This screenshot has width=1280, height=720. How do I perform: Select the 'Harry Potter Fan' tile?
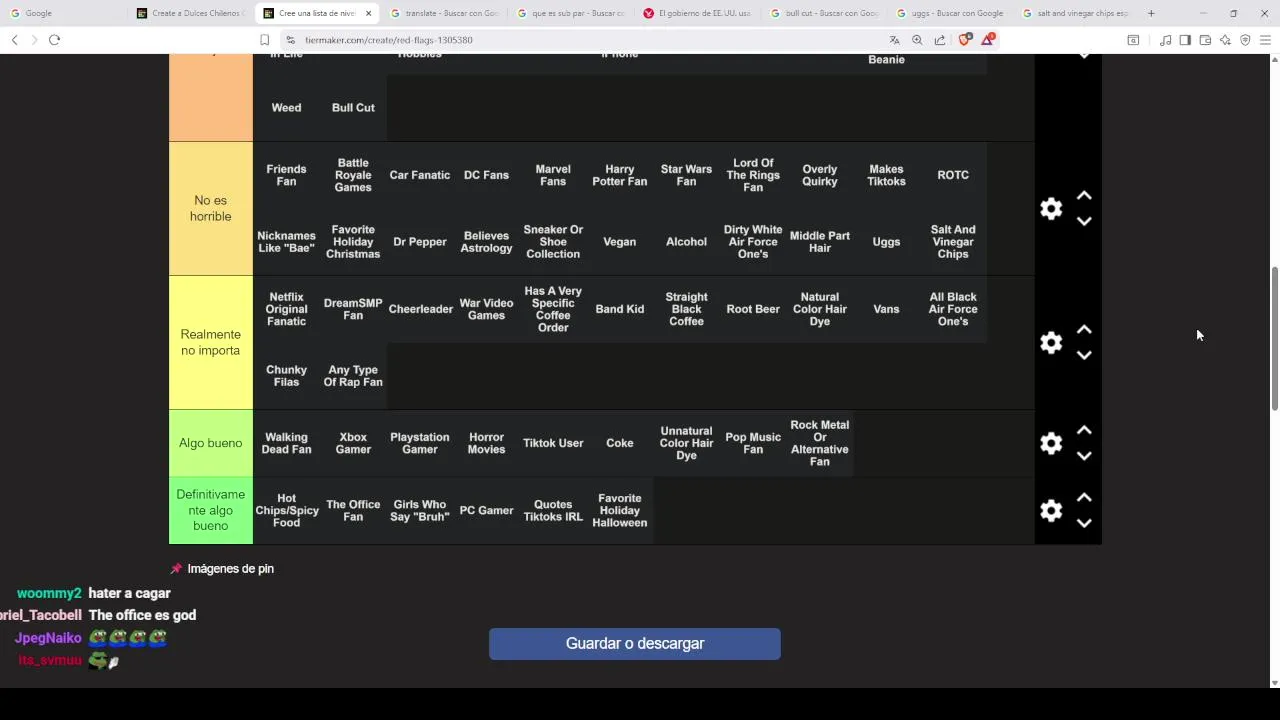(x=620, y=176)
